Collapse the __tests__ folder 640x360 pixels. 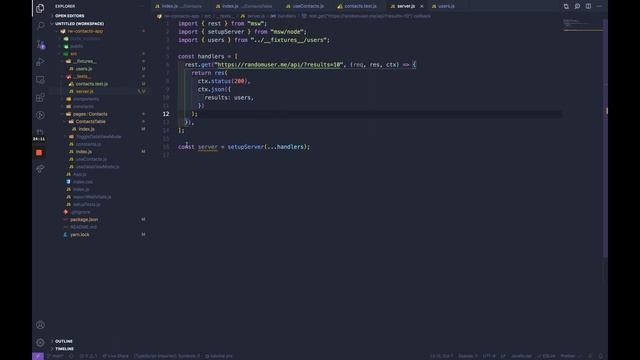82,76
